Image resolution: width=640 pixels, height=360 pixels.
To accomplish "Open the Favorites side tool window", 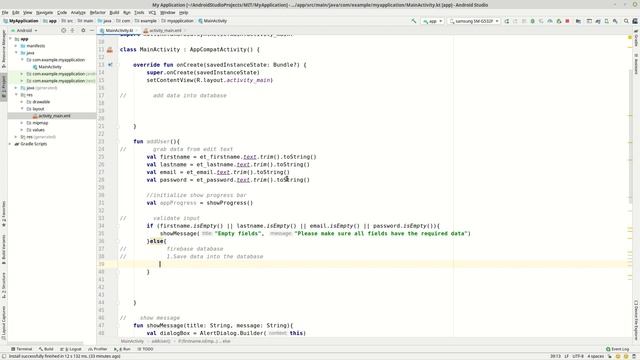I will click(x=4, y=214).
